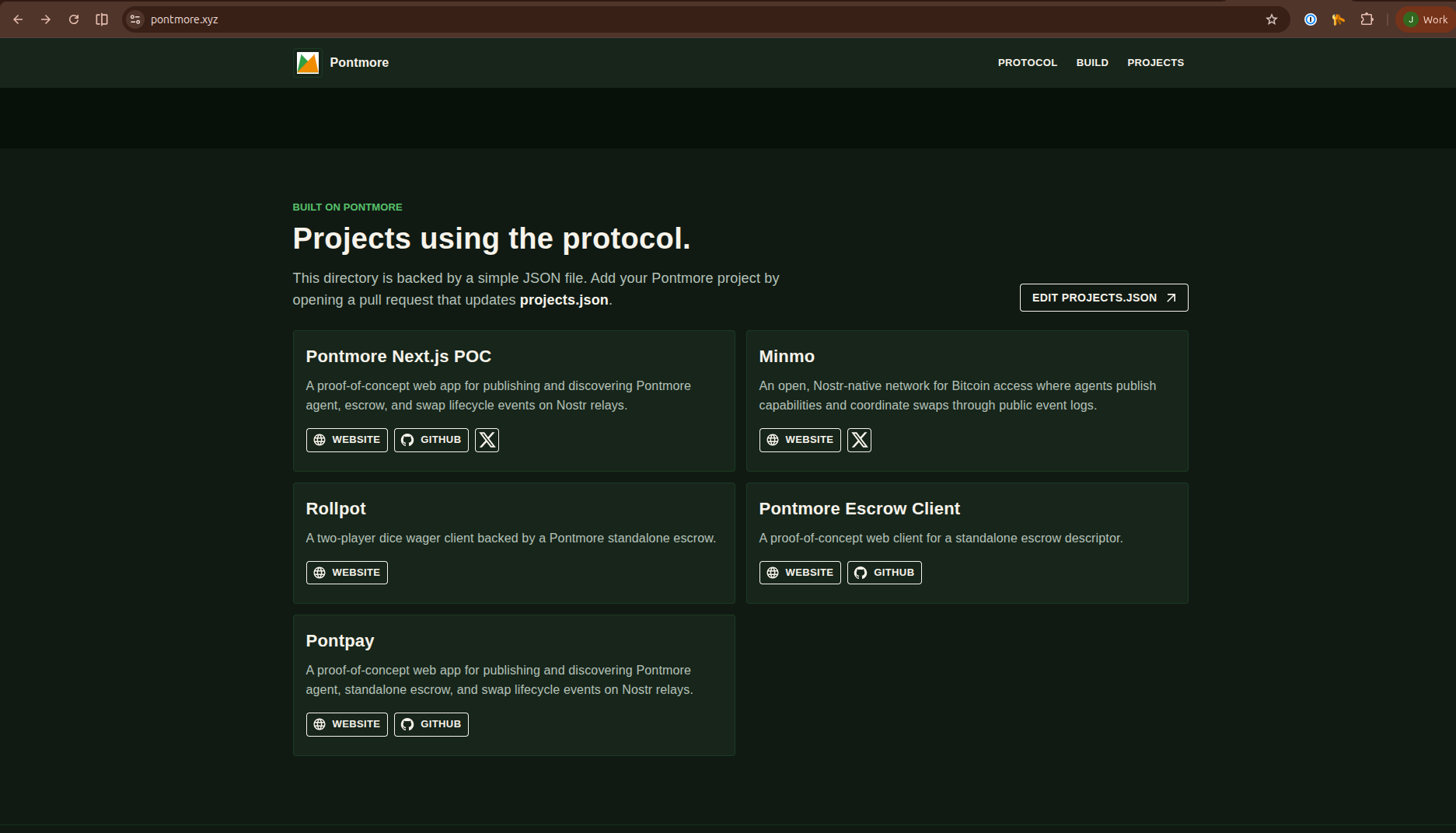Image resolution: width=1456 pixels, height=833 pixels.
Task: Open Rollpot website link
Action: (x=347, y=573)
